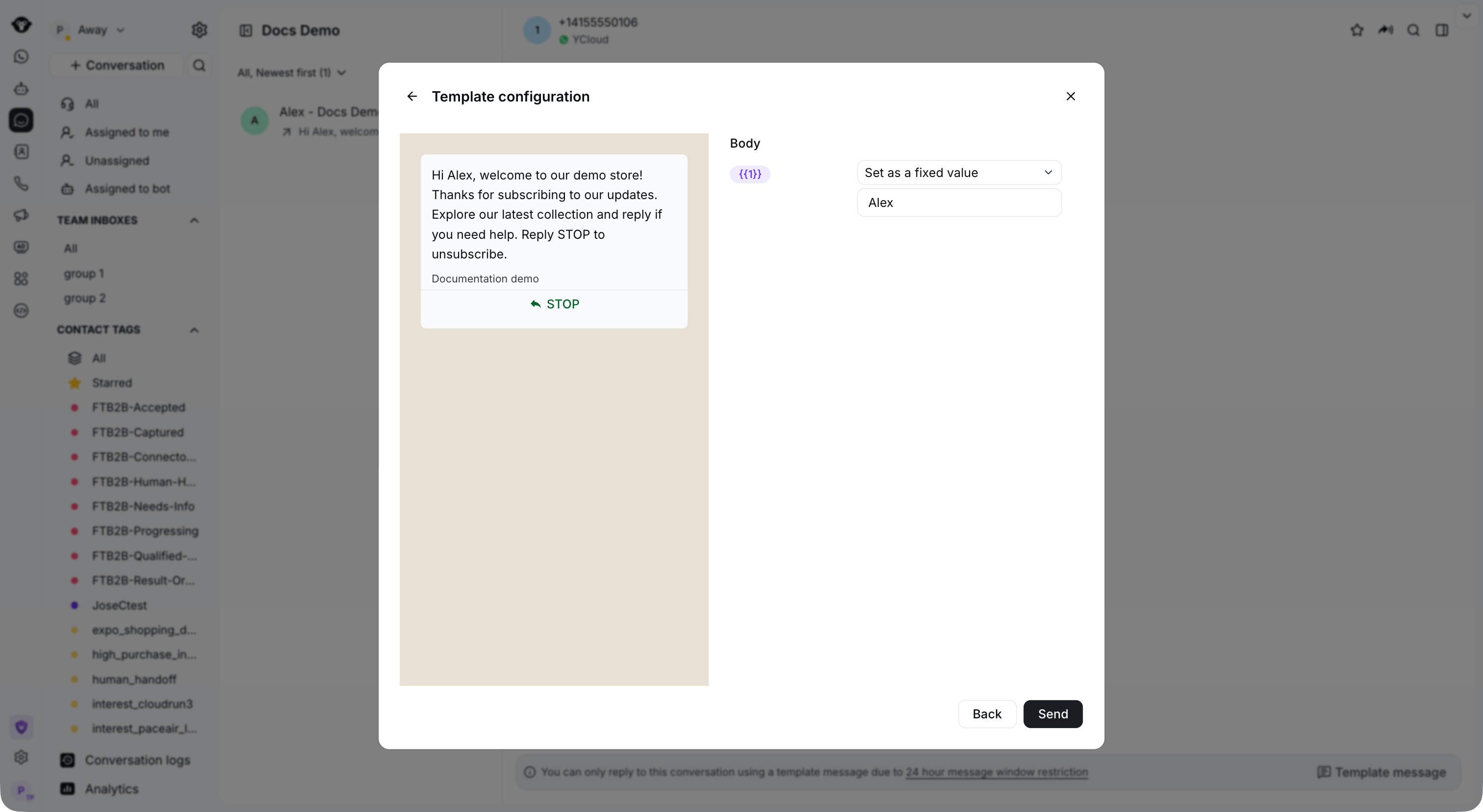This screenshot has height=812, width=1483.
Task: Click the phone number +14155550106
Action: (x=598, y=22)
